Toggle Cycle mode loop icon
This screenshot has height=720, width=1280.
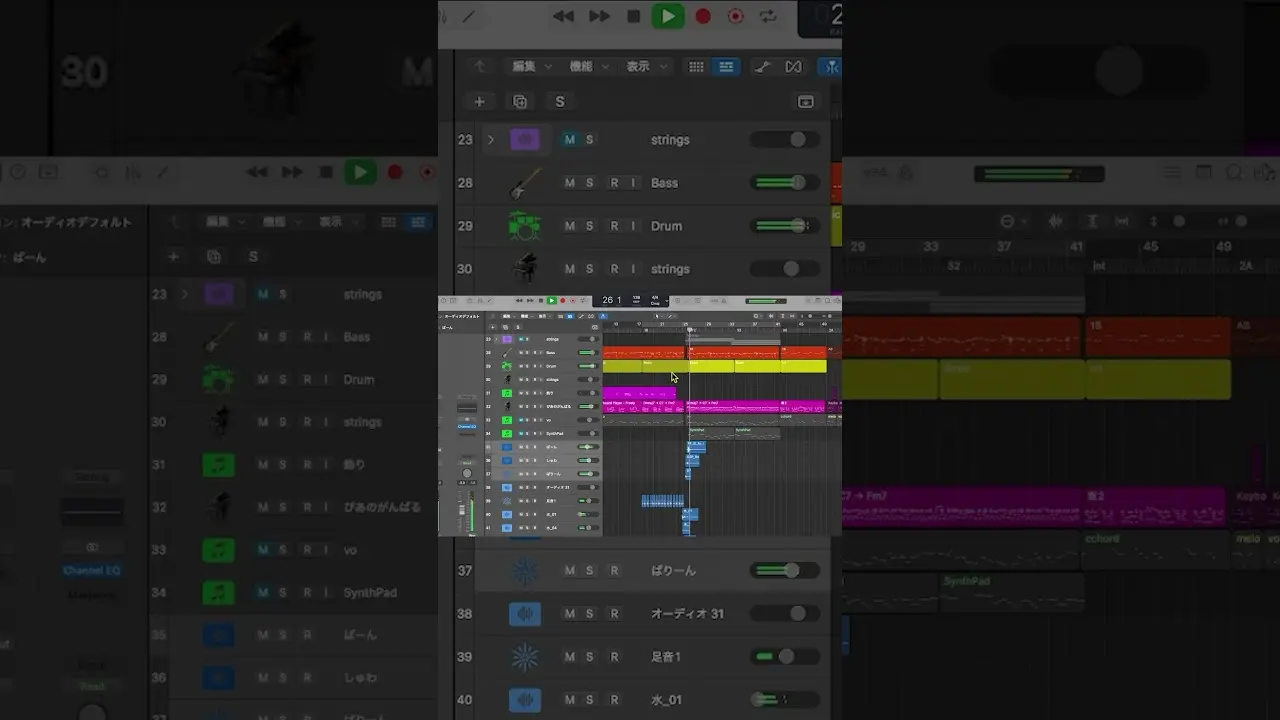coord(768,16)
